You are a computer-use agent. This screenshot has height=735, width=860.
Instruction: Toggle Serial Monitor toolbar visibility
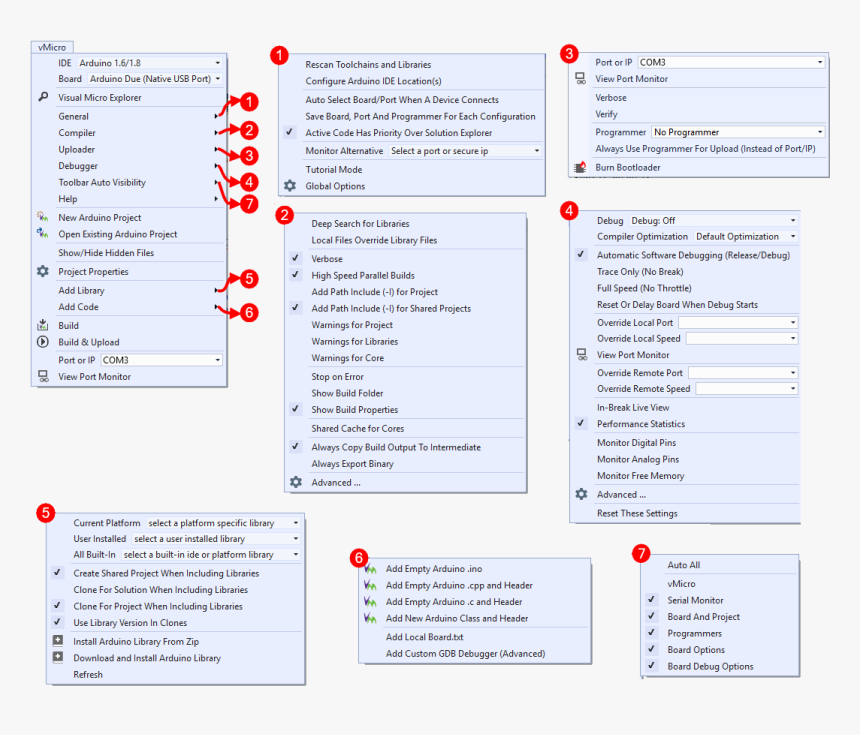652,600
